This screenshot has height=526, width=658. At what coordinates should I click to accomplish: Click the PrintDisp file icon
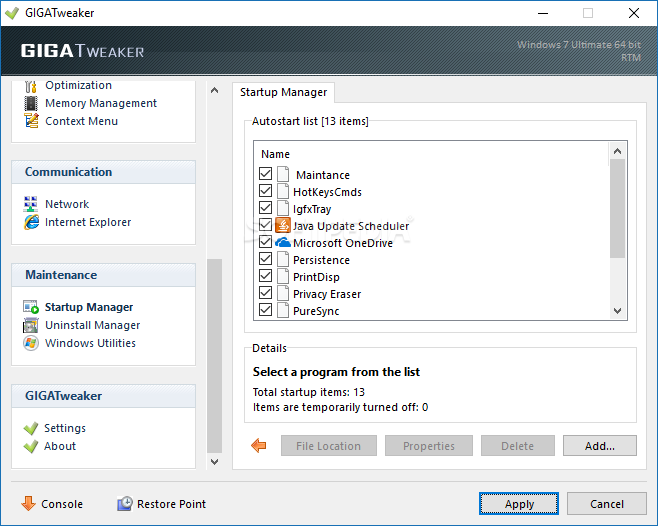(x=283, y=276)
